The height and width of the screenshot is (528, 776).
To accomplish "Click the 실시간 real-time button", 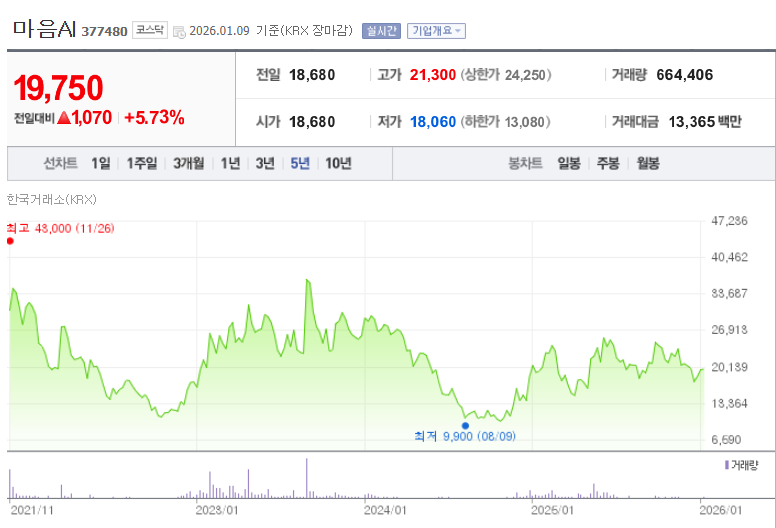I will click(x=381, y=31).
